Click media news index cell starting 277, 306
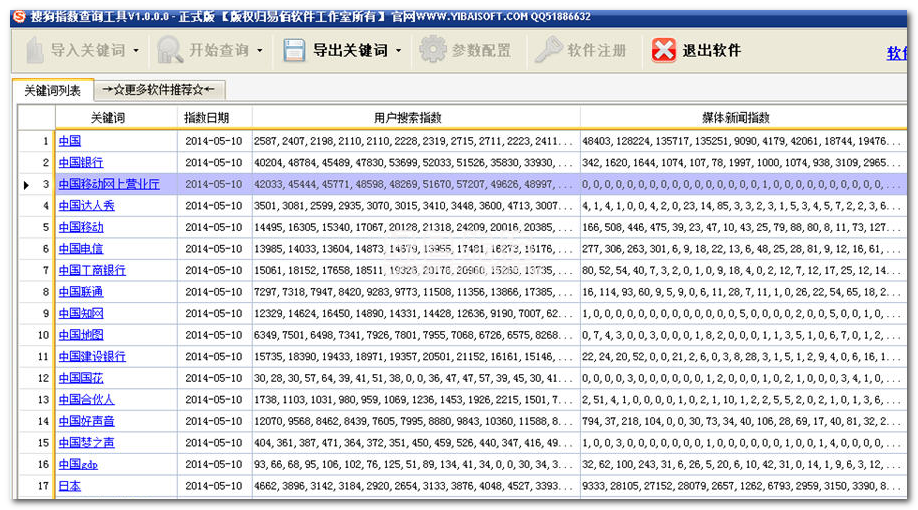 point(744,249)
